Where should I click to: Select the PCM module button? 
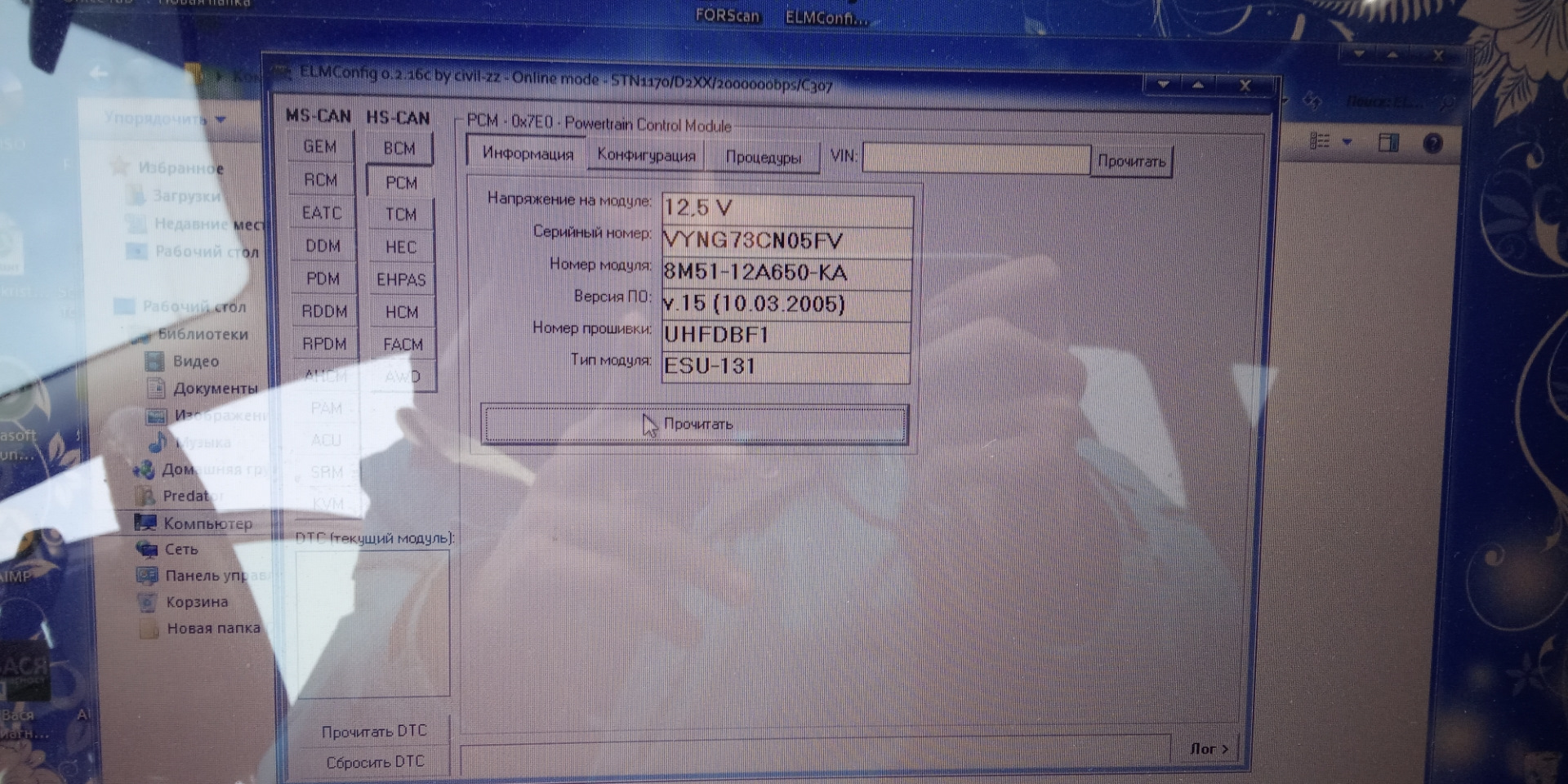[x=401, y=183]
